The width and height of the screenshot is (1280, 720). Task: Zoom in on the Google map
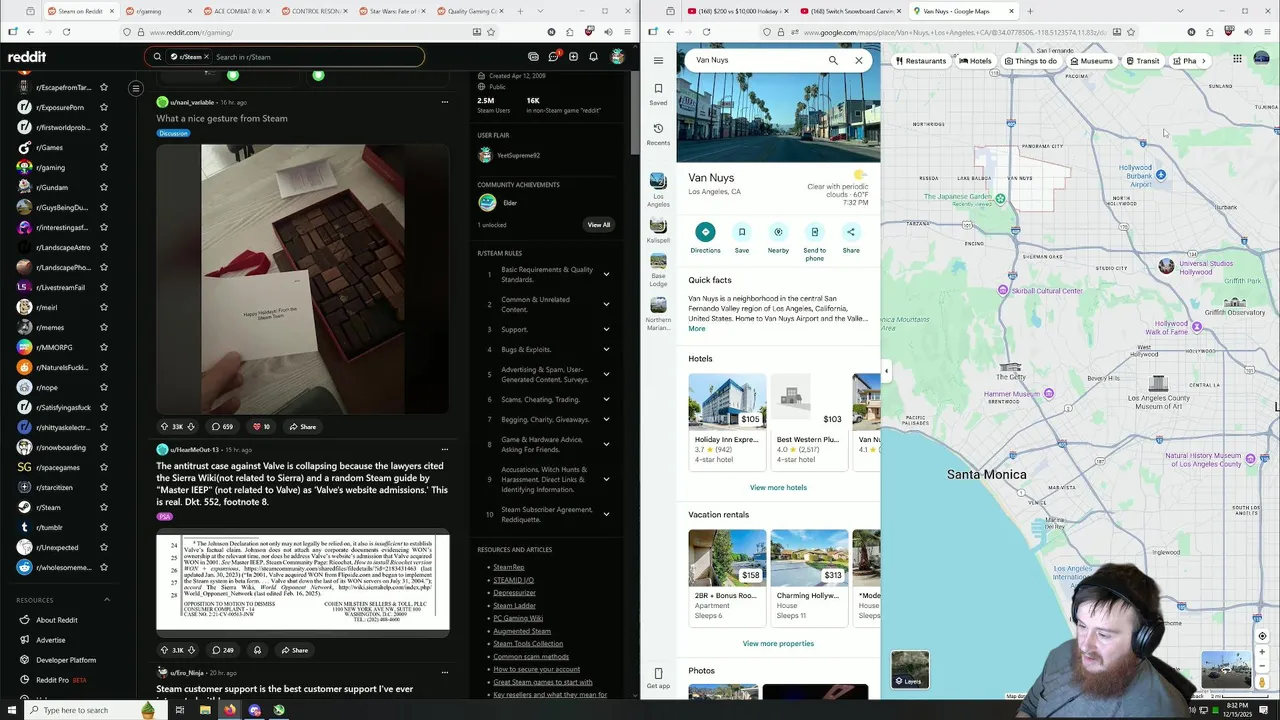click(1262, 652)
